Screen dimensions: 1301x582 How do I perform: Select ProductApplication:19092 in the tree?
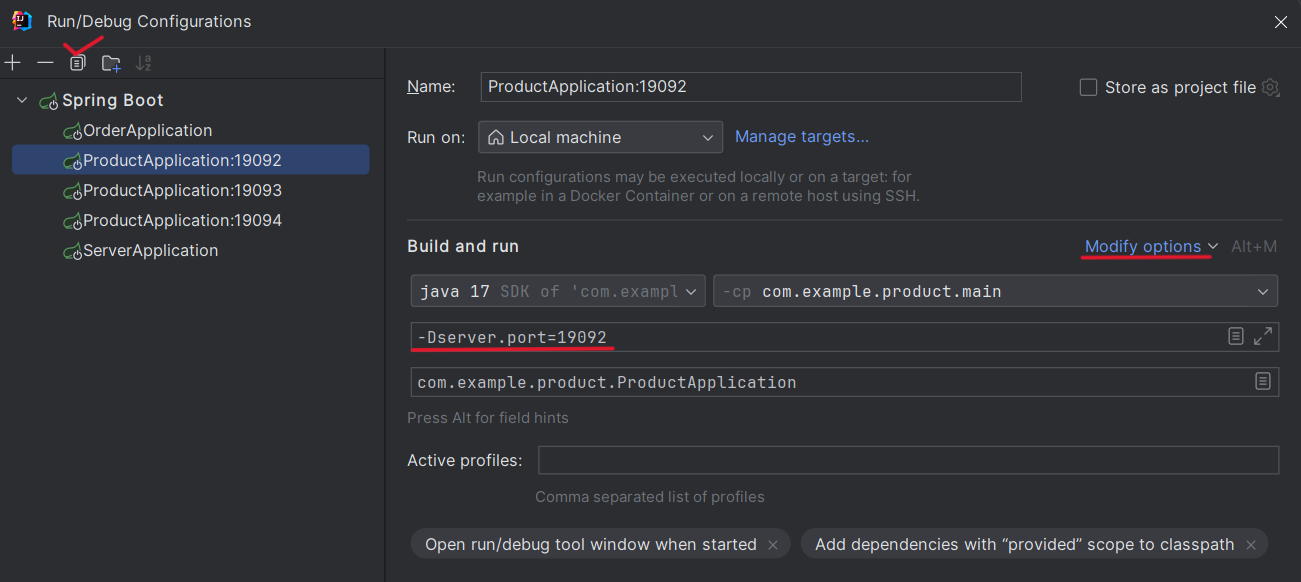click(190, 160)
